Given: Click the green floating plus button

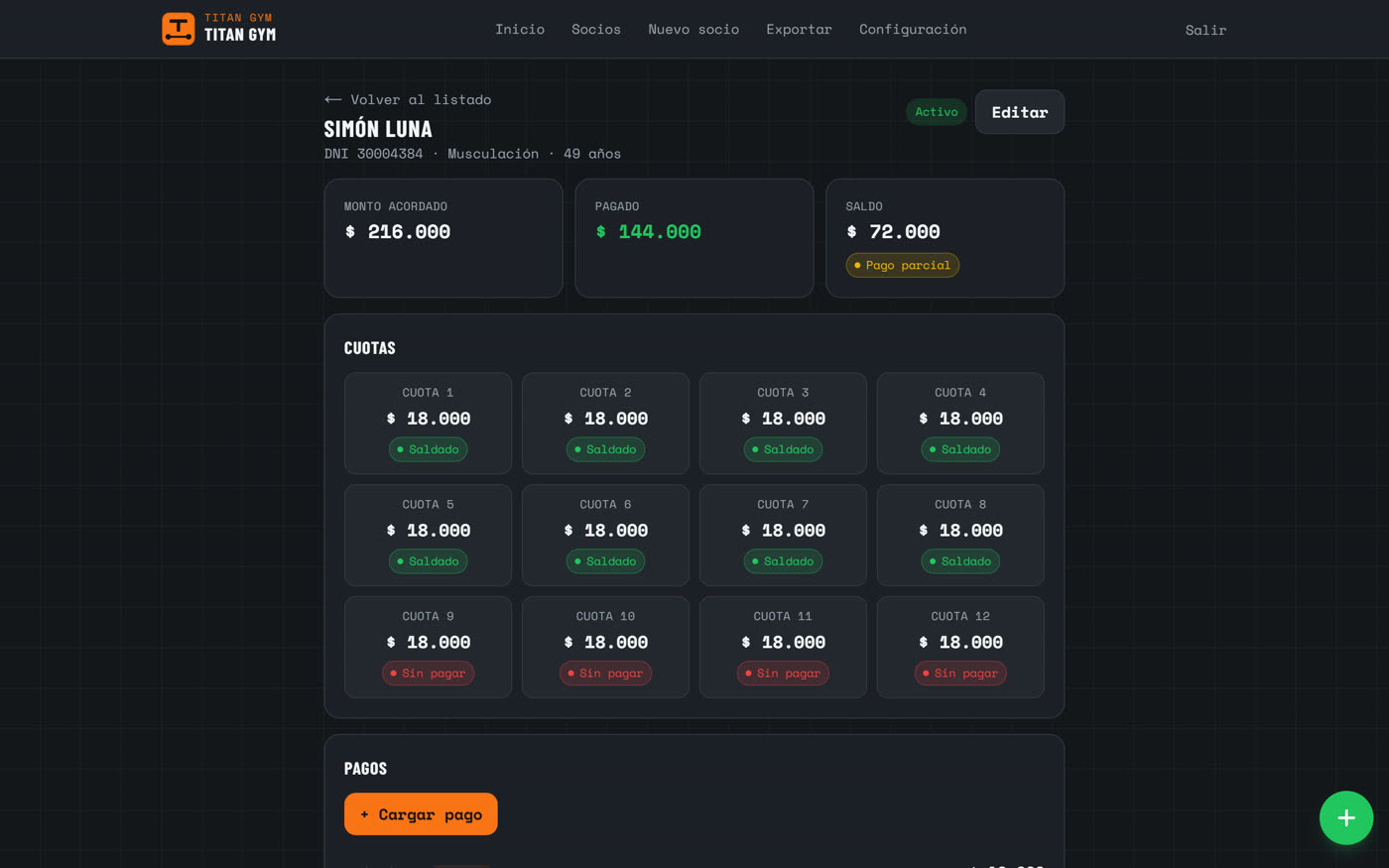Looking at the screenshot, I should [1346, 817].
